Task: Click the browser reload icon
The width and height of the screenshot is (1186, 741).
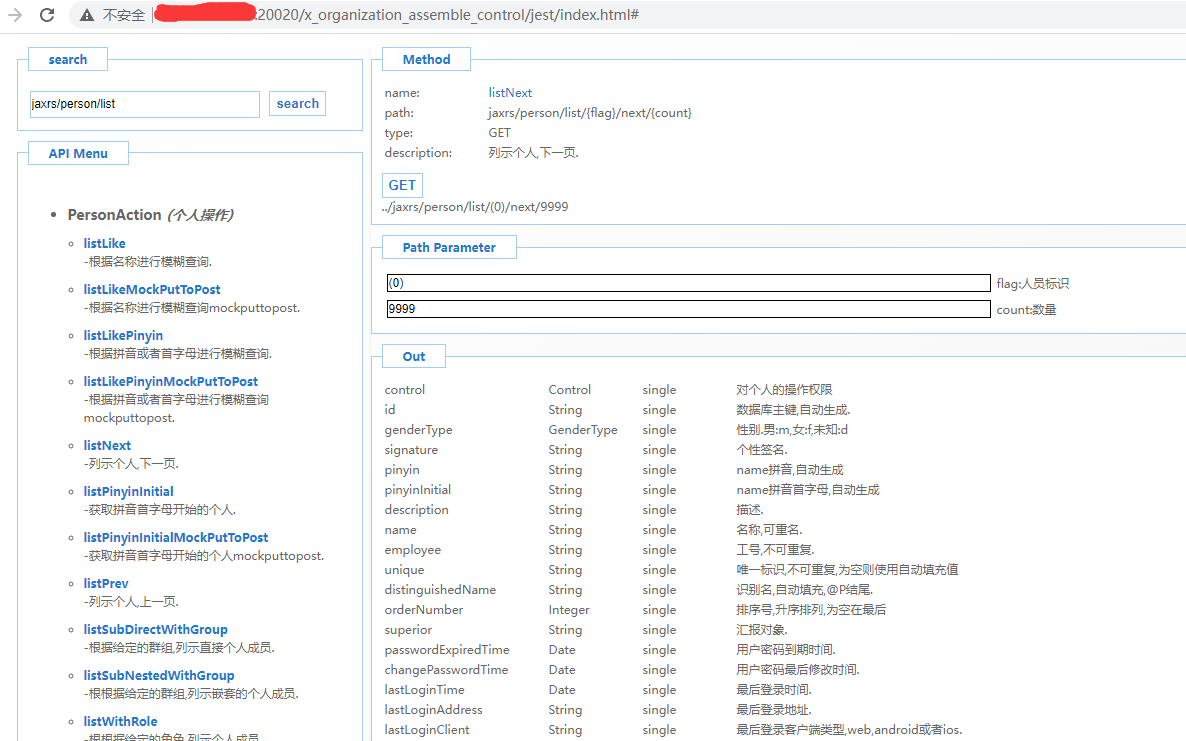Action: [47, 15]
